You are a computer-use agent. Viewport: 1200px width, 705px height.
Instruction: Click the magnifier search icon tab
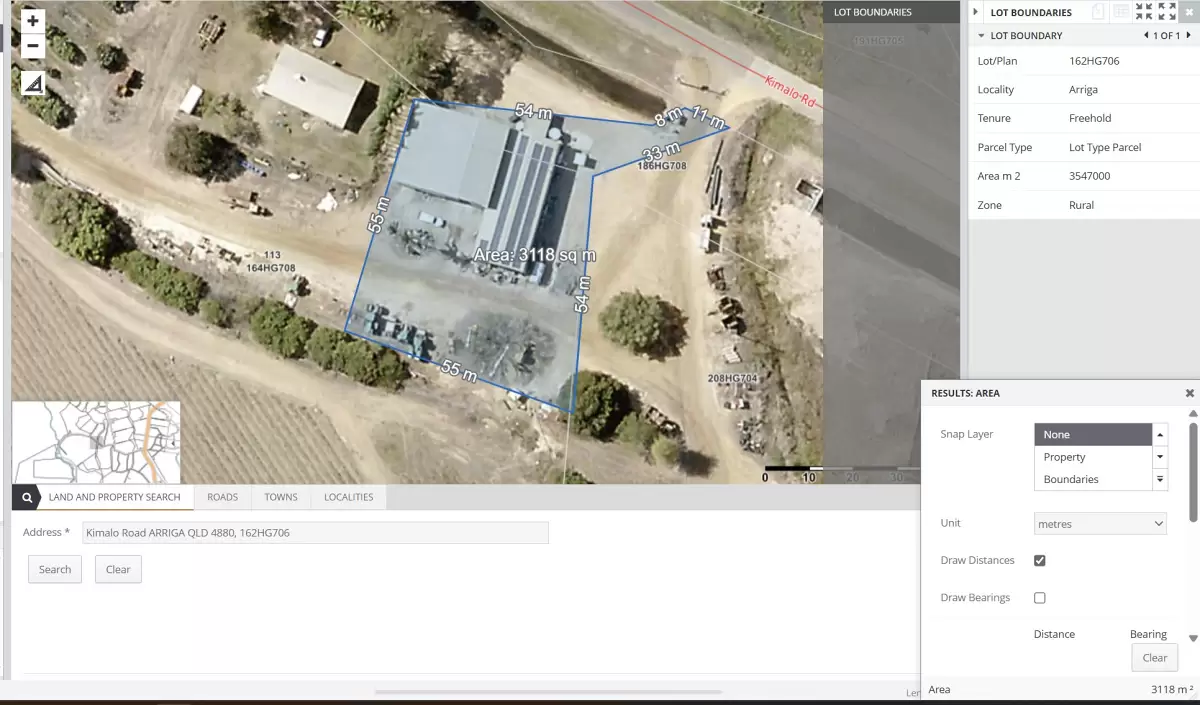click(29, 497)
